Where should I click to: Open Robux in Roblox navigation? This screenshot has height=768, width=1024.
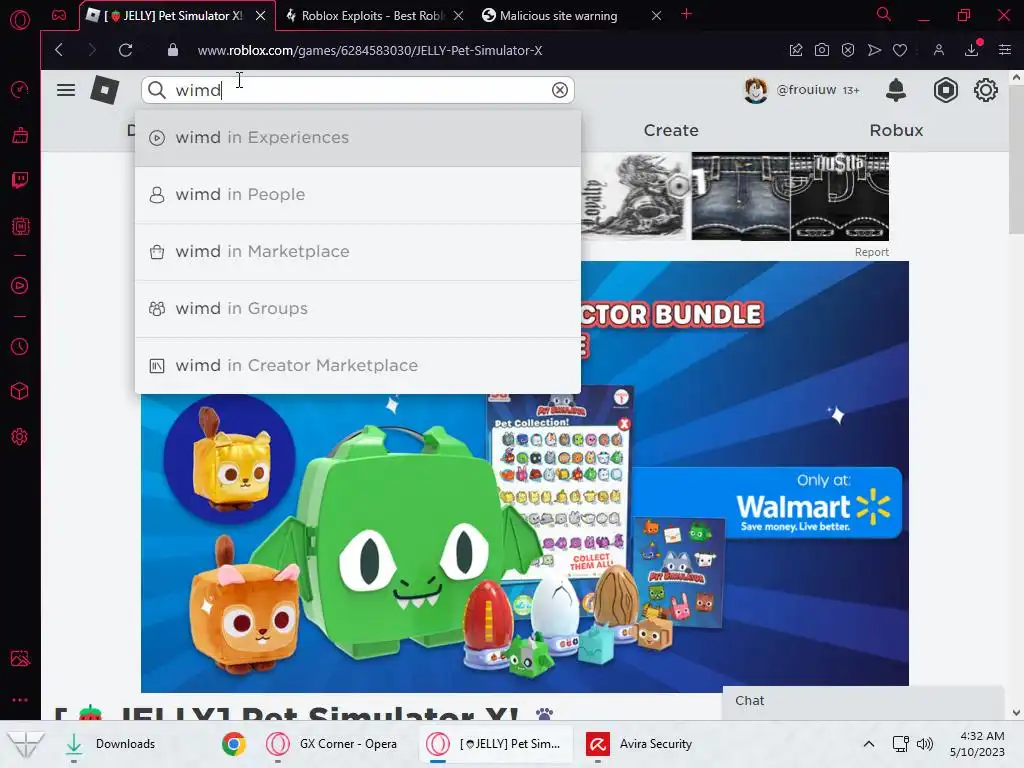coord(896,131)
